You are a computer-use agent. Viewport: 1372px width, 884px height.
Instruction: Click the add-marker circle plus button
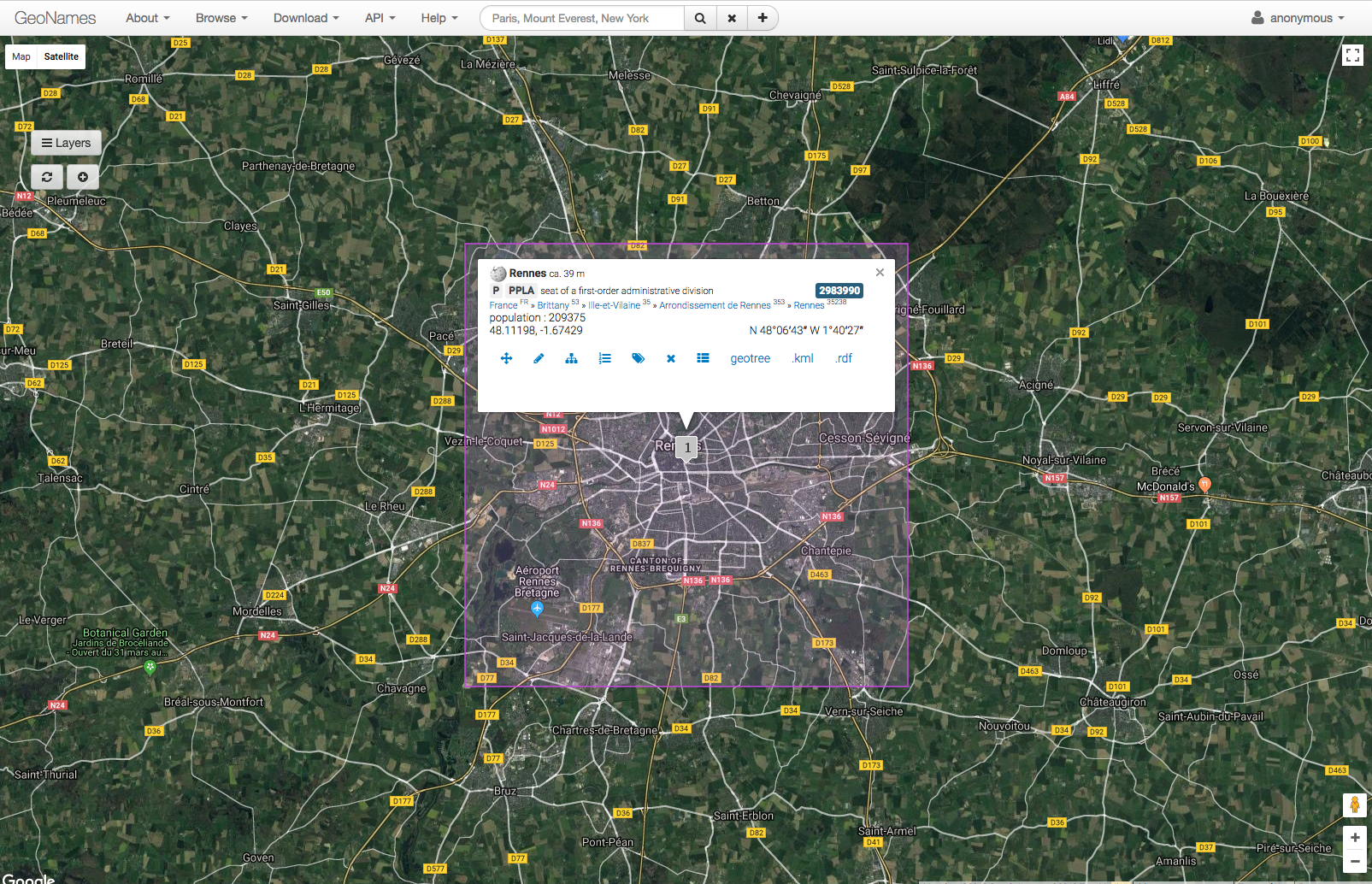click(x=83, y=177)
